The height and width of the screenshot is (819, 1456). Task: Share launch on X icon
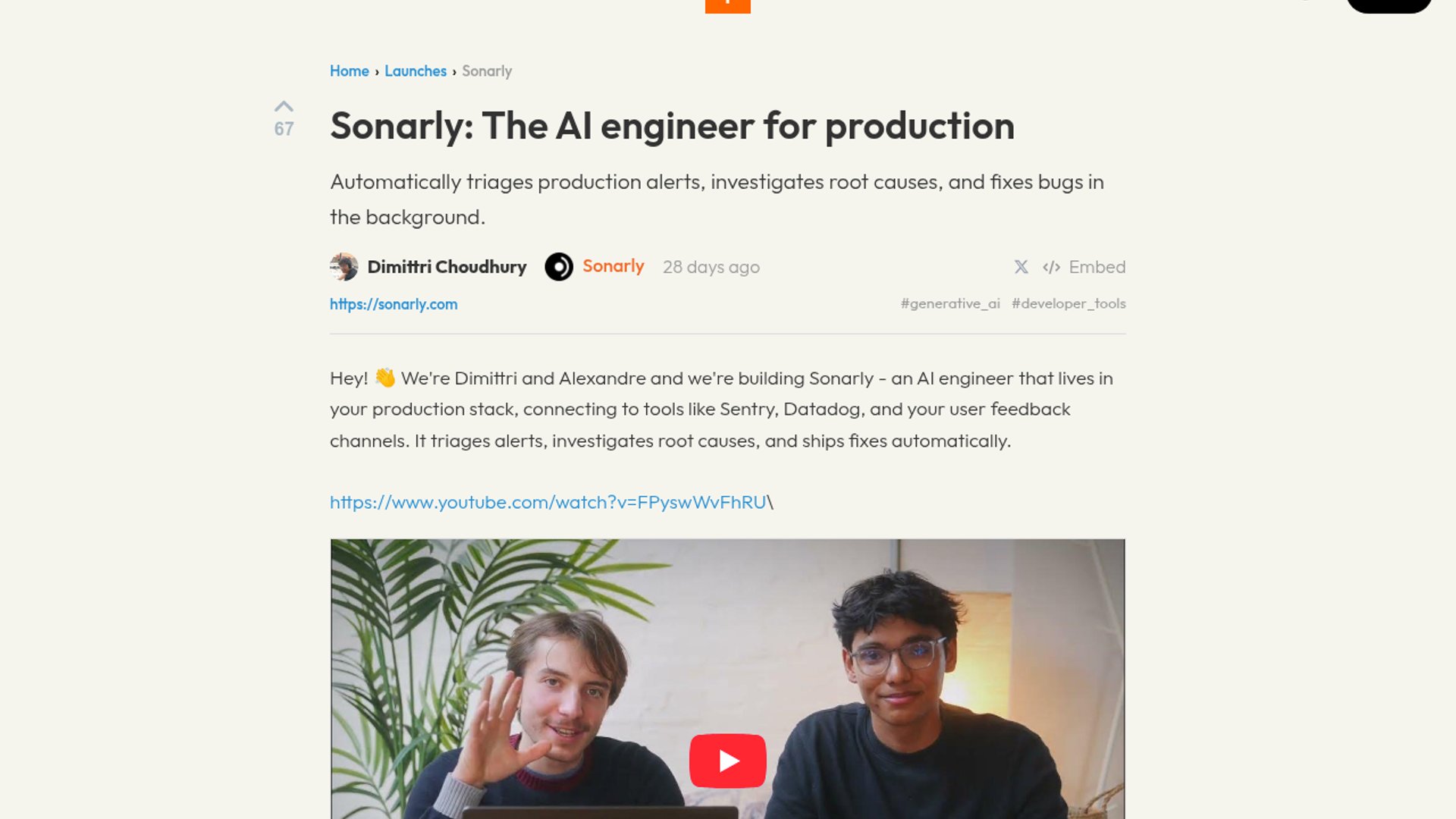coord(1021,267)
